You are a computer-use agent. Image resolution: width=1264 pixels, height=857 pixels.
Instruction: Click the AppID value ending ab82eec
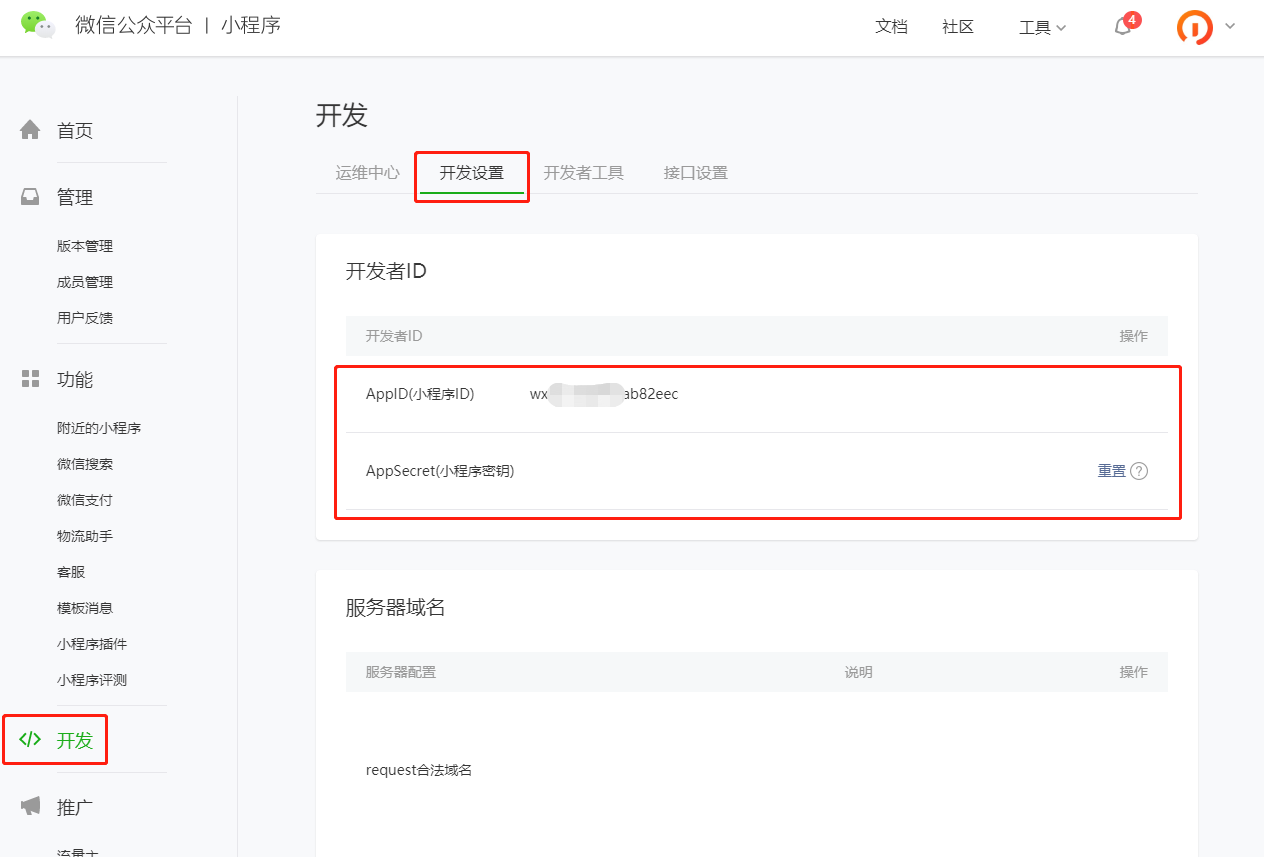click(604, 394)
